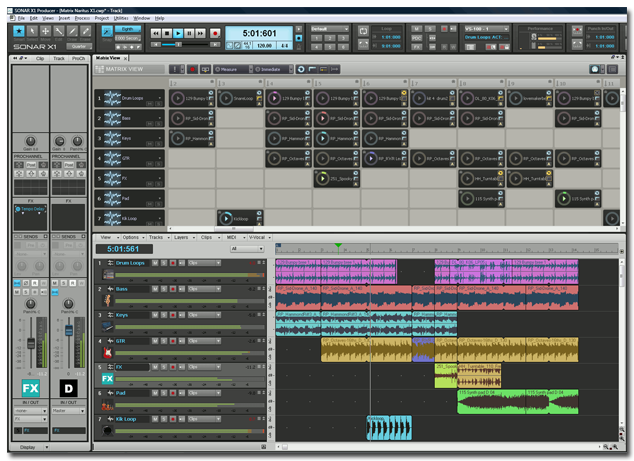Click the Bass track guitar icon

(108, 300)
